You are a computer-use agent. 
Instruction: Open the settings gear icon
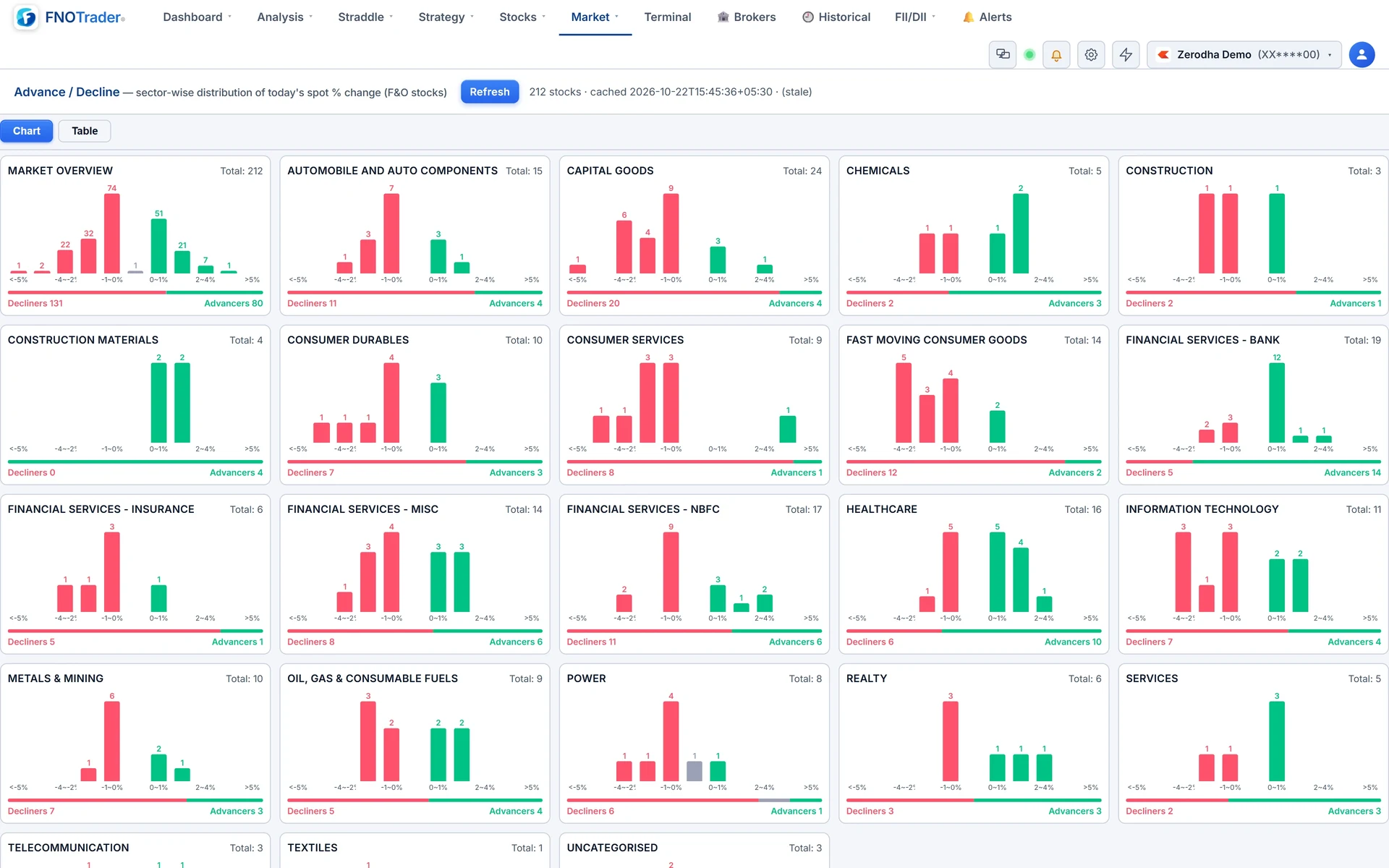[x=1091, y=55]
